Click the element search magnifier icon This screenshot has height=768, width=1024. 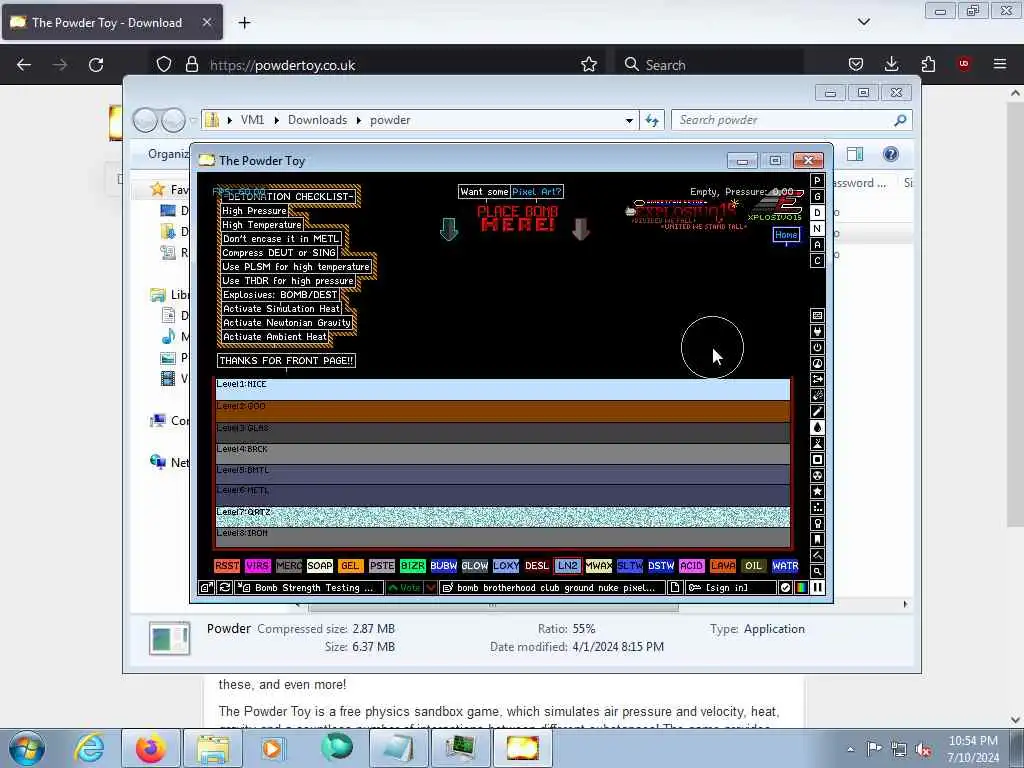[x=817, y=571]
